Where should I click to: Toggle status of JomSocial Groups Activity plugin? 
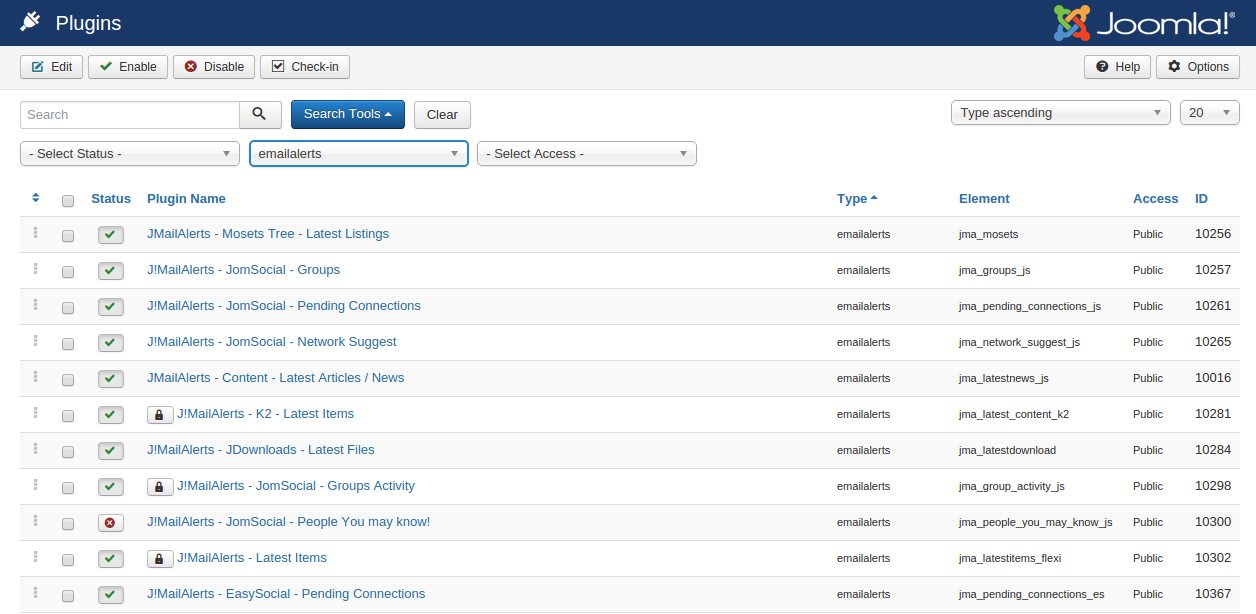pos(111,487)
